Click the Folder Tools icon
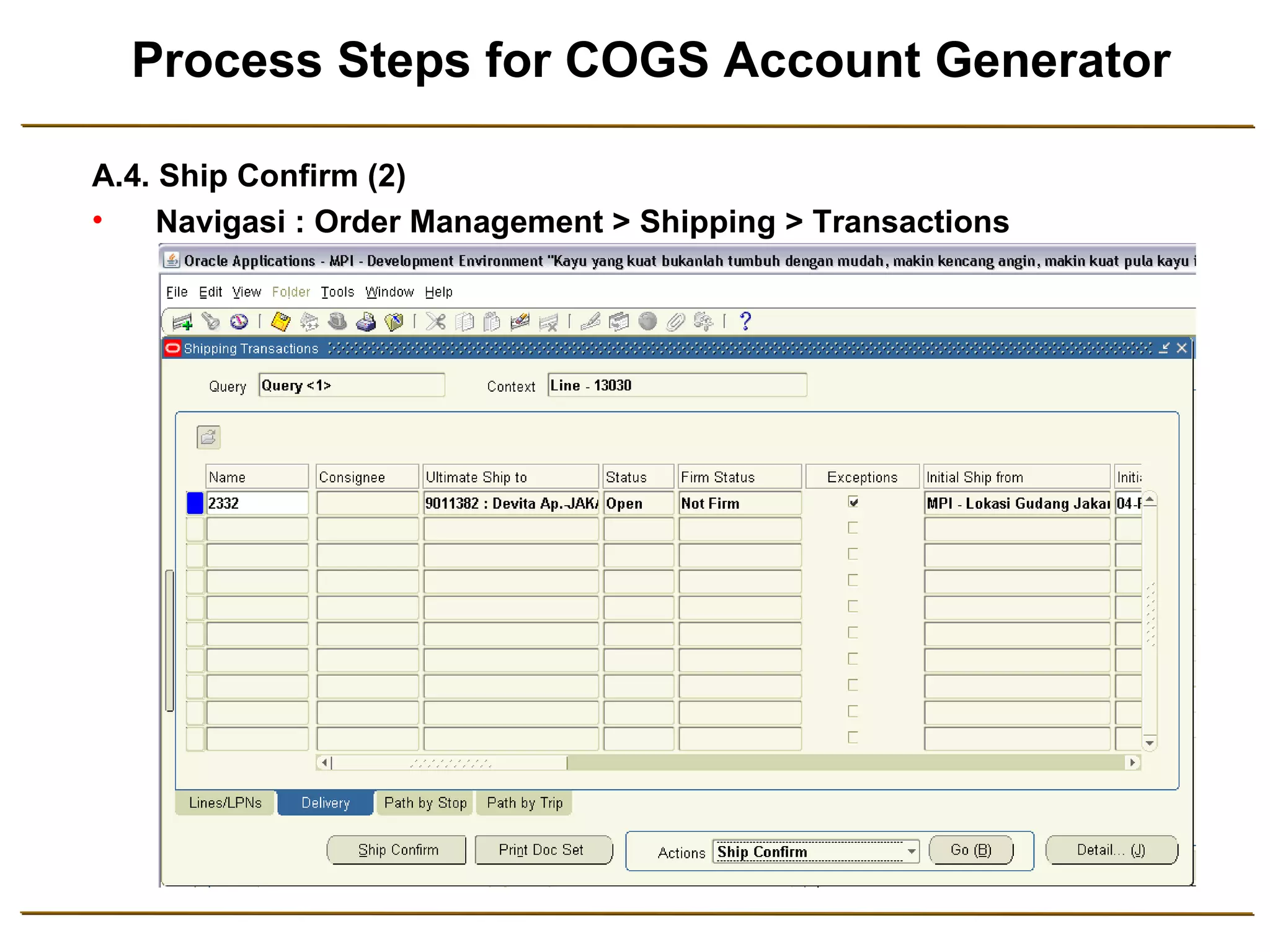1270x952 pixels. (703, 321)
